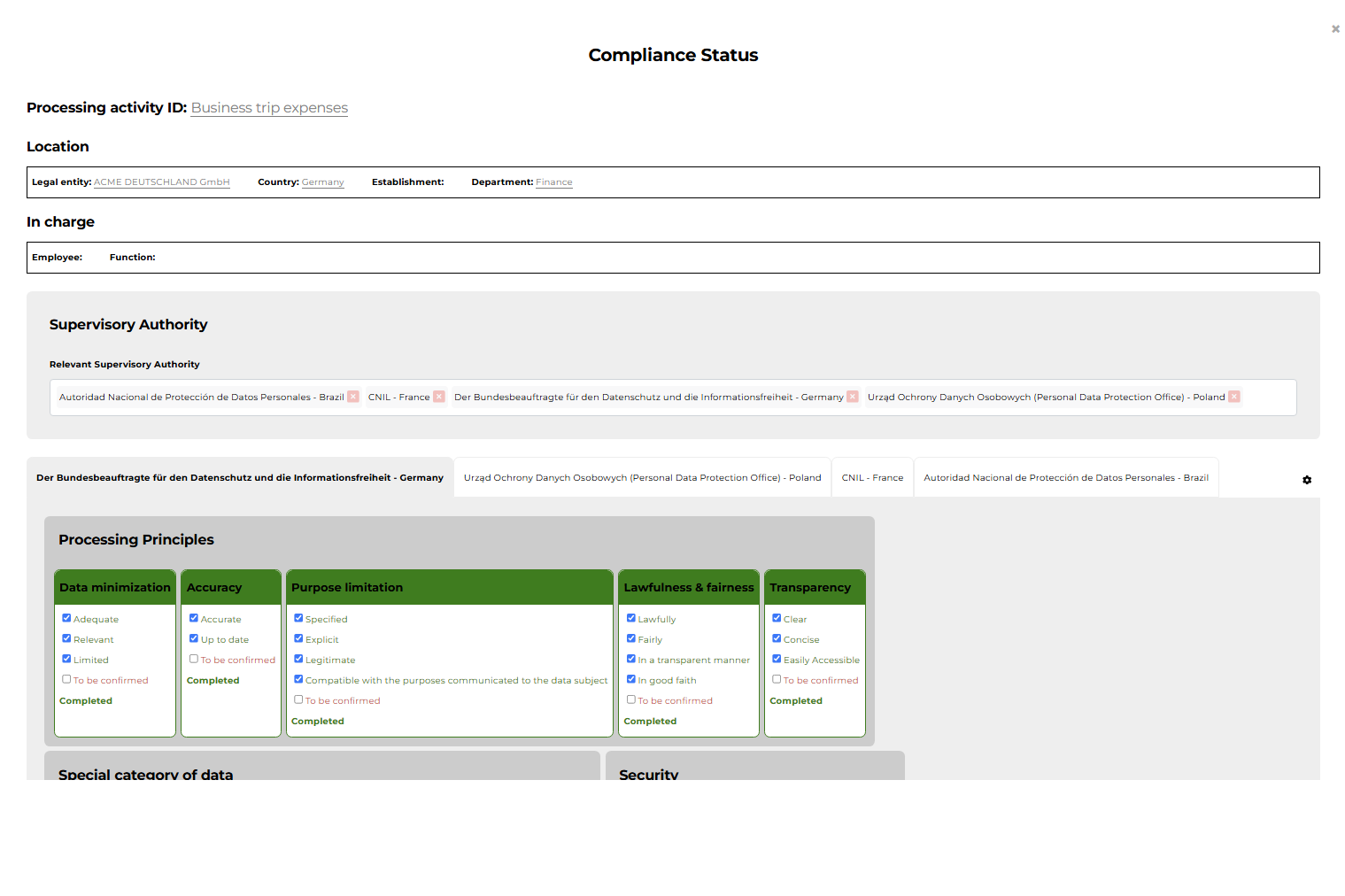This screenshot has width=1345, height=896.
Task: Close the Compliance Status dialog
Action: tap(1335, 28)
